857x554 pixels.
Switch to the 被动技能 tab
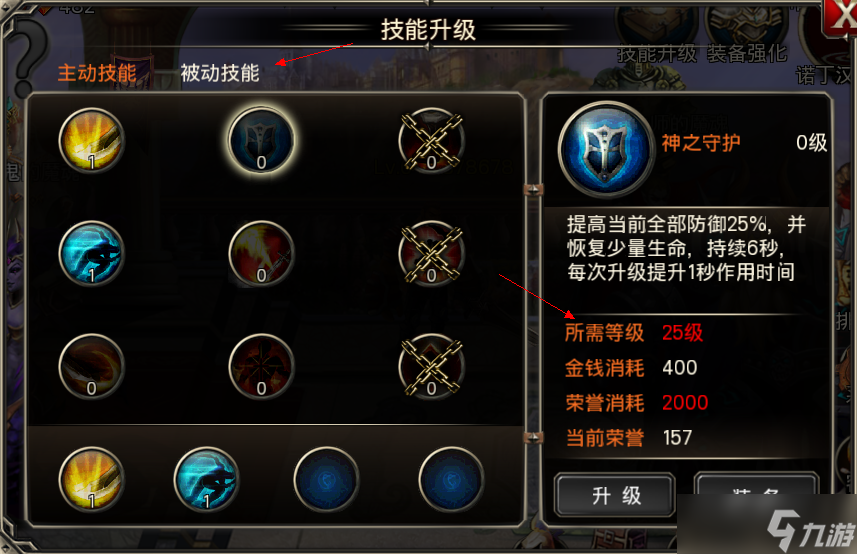(220, 73)
